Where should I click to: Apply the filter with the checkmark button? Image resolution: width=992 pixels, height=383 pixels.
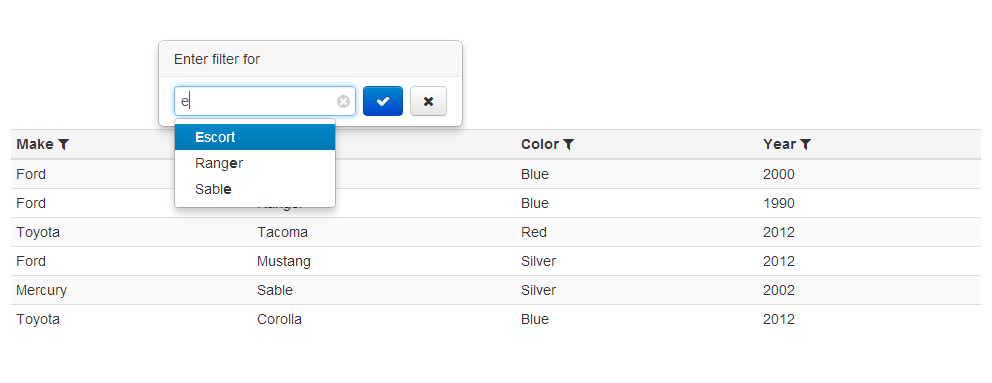pyautogui.click(x=383, y=101)
